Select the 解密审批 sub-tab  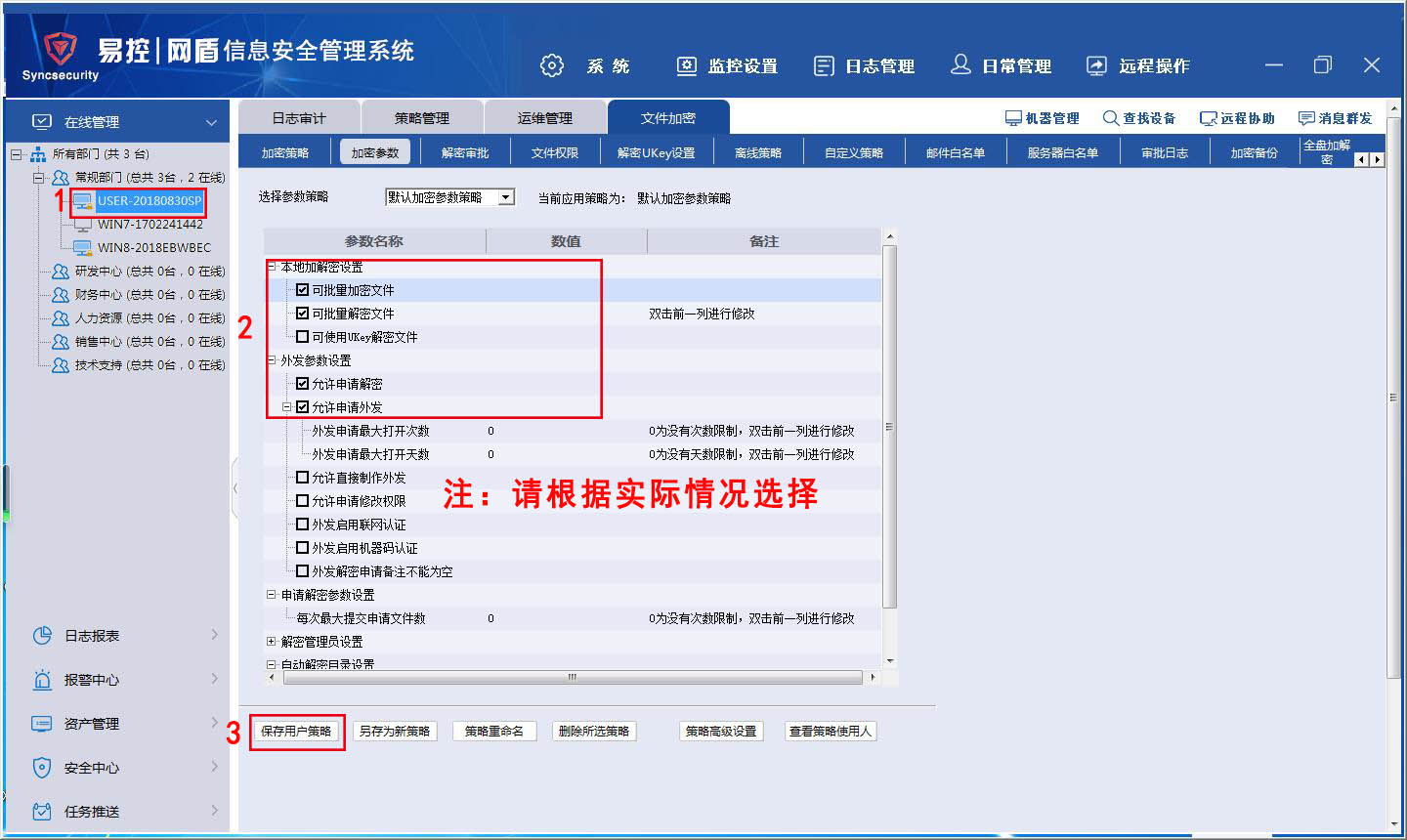click(x=465, y=152)
